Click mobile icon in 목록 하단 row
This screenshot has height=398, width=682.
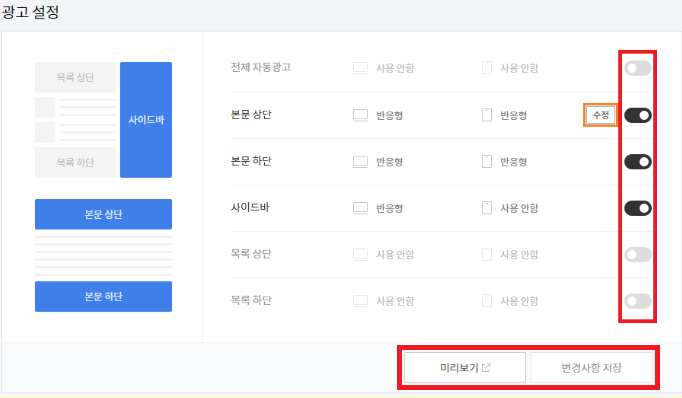click(487, 301)
